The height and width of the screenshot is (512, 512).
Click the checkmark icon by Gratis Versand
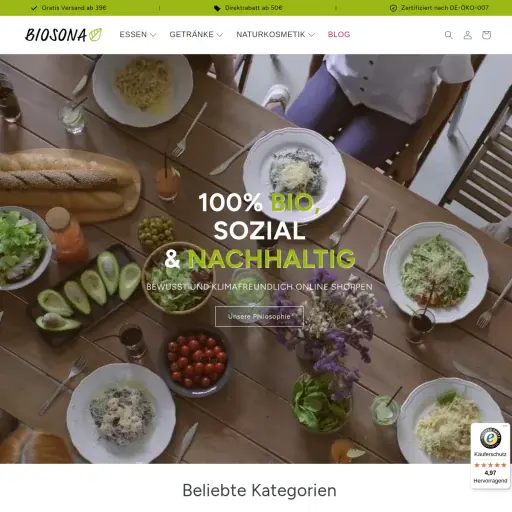coord(34,8)
